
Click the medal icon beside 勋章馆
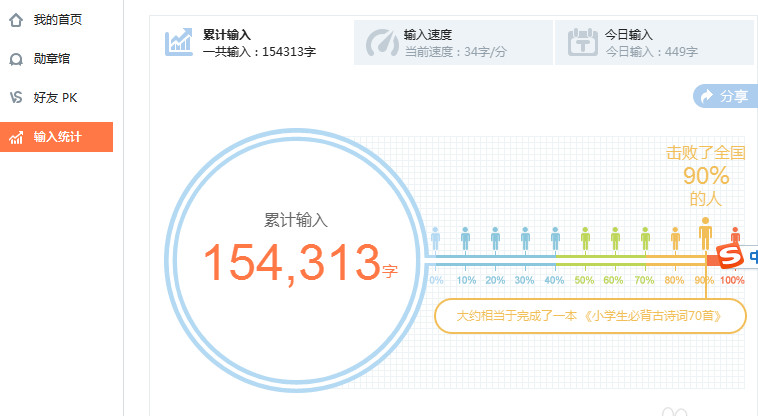click(x=16, y=59)
